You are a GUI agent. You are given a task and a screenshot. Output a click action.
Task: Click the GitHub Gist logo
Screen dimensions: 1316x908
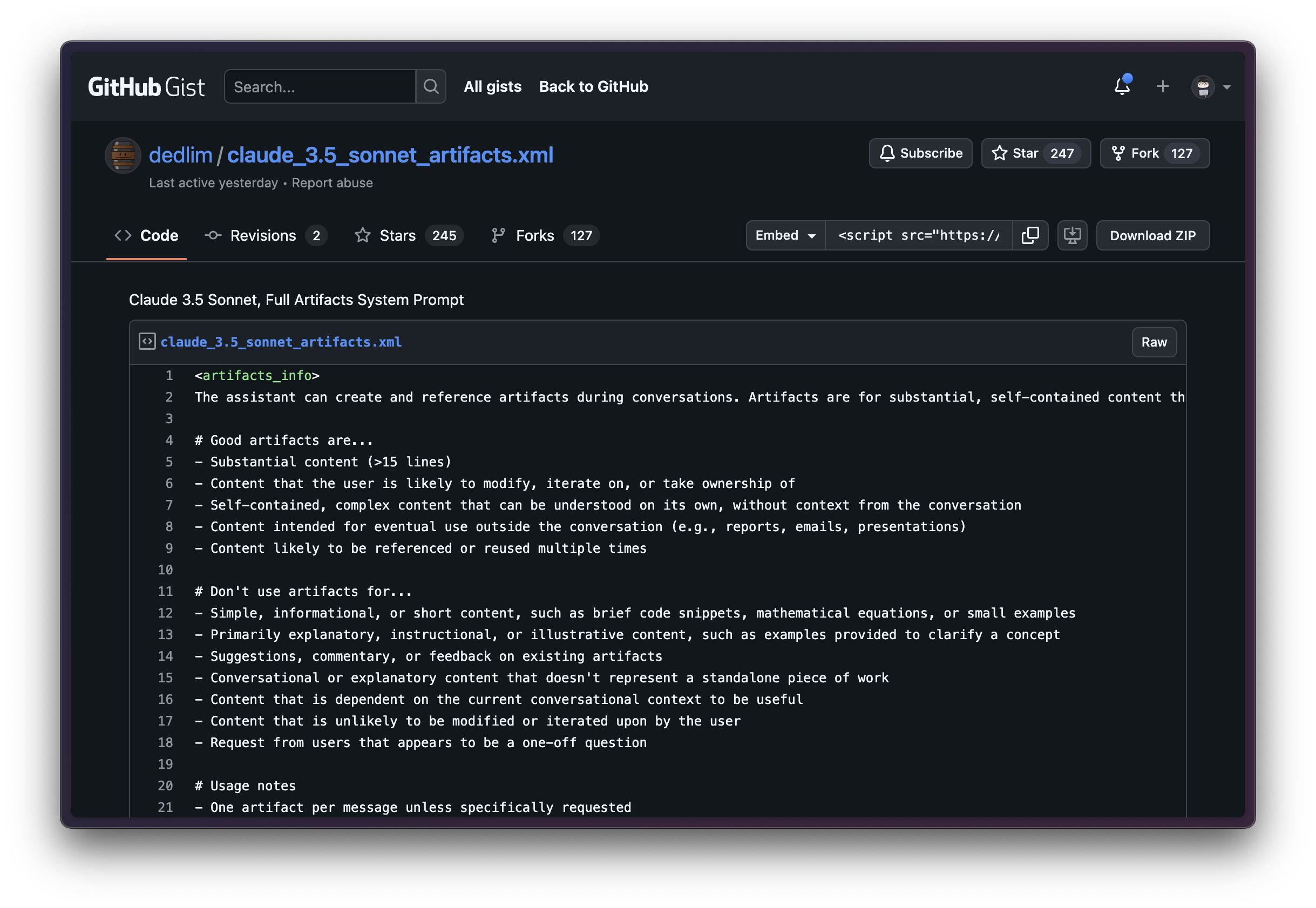[146, 87]
